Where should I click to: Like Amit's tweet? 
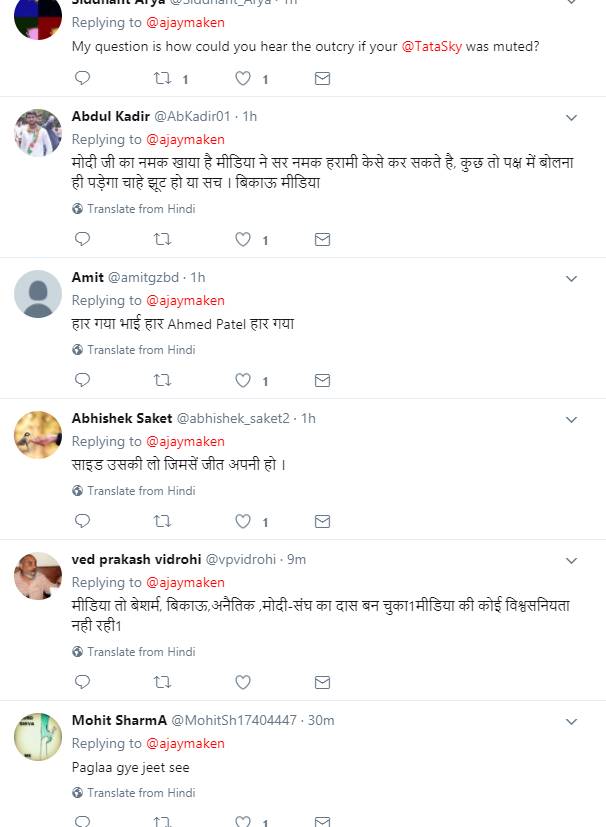tap(243, 380)
